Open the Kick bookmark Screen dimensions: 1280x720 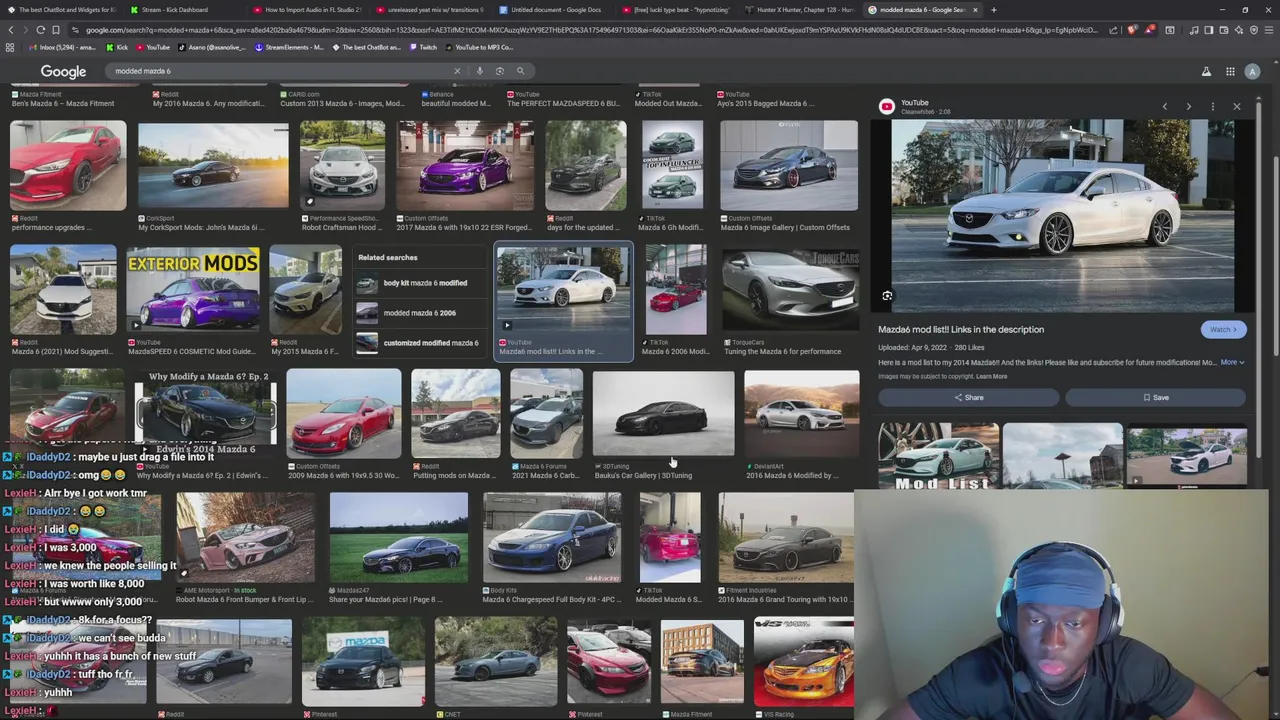click(x=118, y=47)
